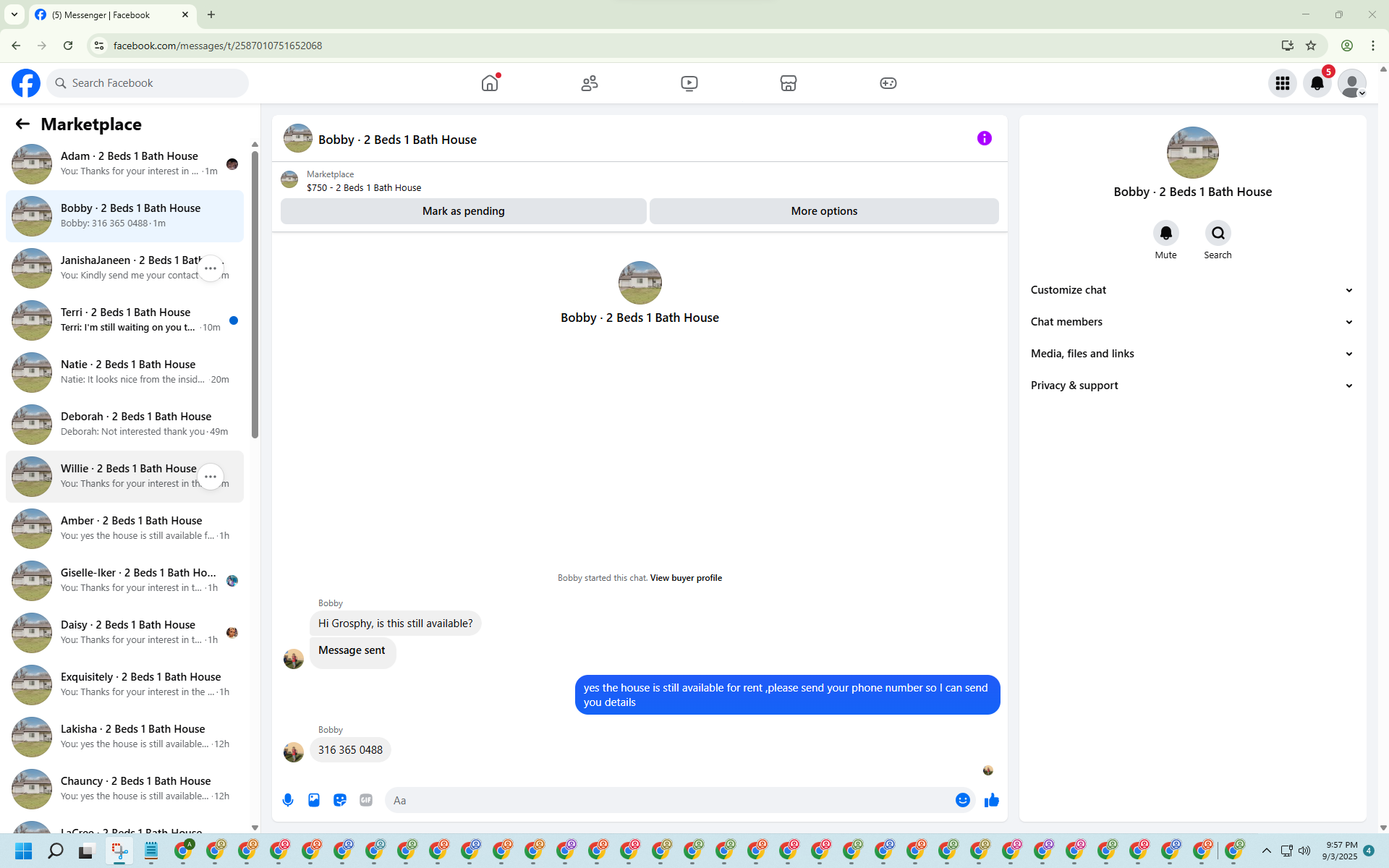Click the message bubble 316 365 0488

click(350, 750)
